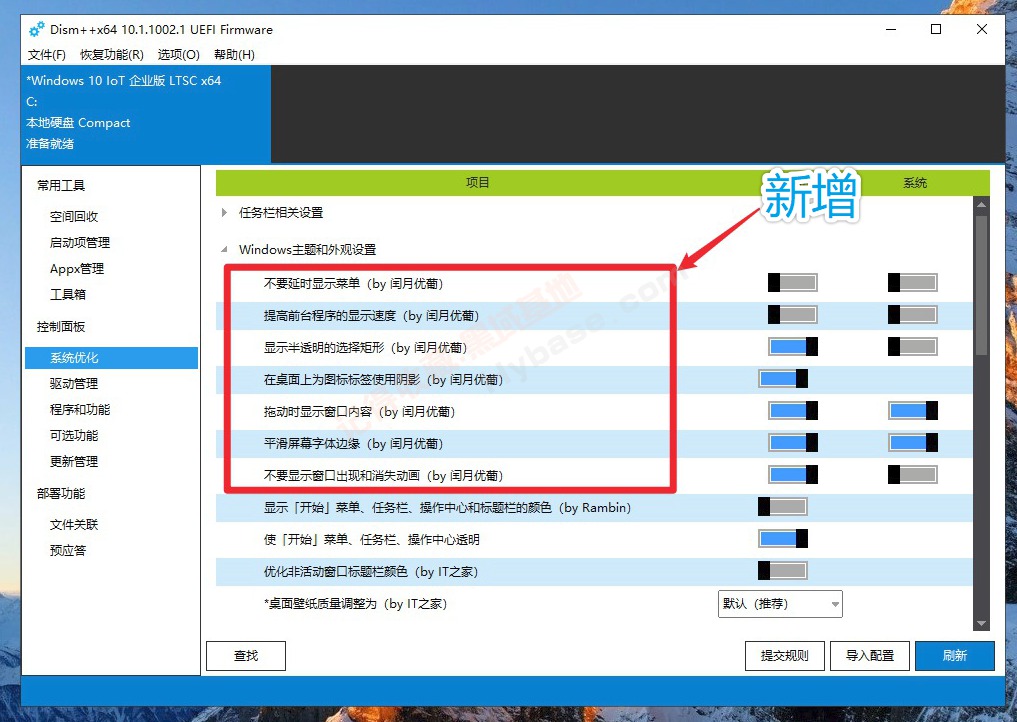Screen dimensions: 1017x722
Task: Disable 不要显示窗口出现和消失动画 in 项目 column
Action: pyautogui.click(x=793, y=474)
